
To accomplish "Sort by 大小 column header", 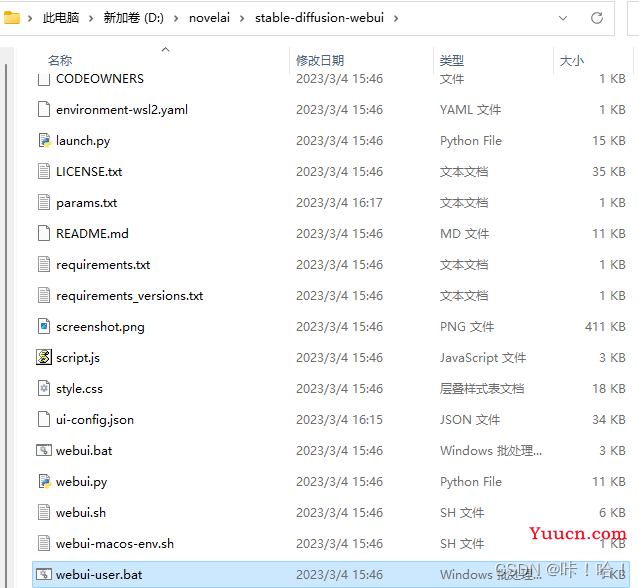I will pyautogui.click(x=572, y=60).
